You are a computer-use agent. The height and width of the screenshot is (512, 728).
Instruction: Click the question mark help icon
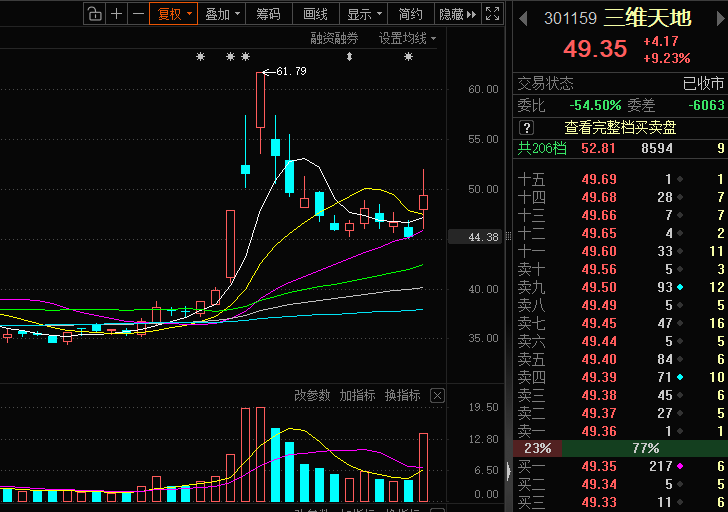coord(526,128)
